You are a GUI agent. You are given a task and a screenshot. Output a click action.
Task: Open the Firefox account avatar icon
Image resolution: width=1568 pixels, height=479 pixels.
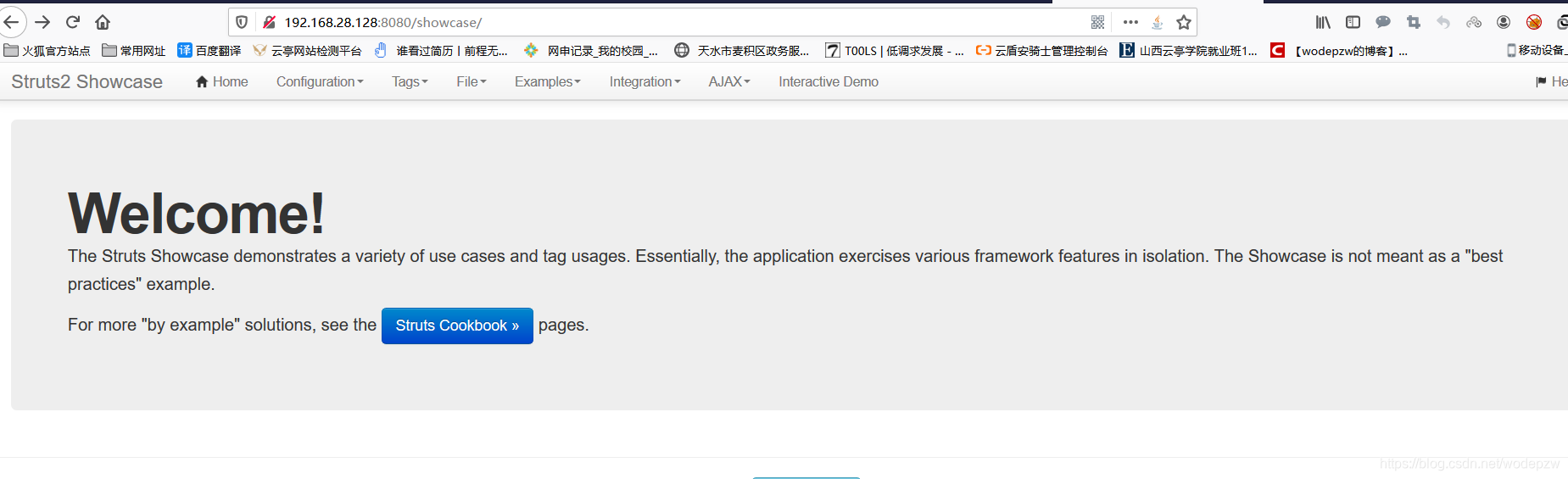(1504, 22)
